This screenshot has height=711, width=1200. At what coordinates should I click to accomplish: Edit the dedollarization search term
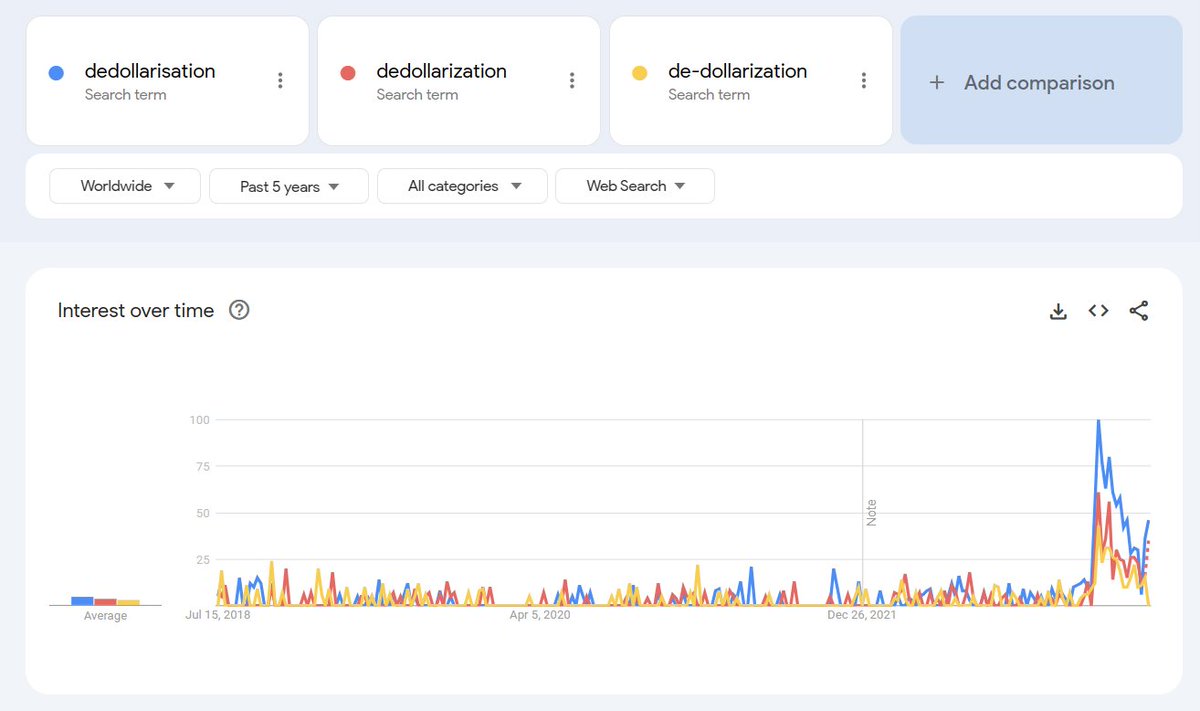(441, 71)
